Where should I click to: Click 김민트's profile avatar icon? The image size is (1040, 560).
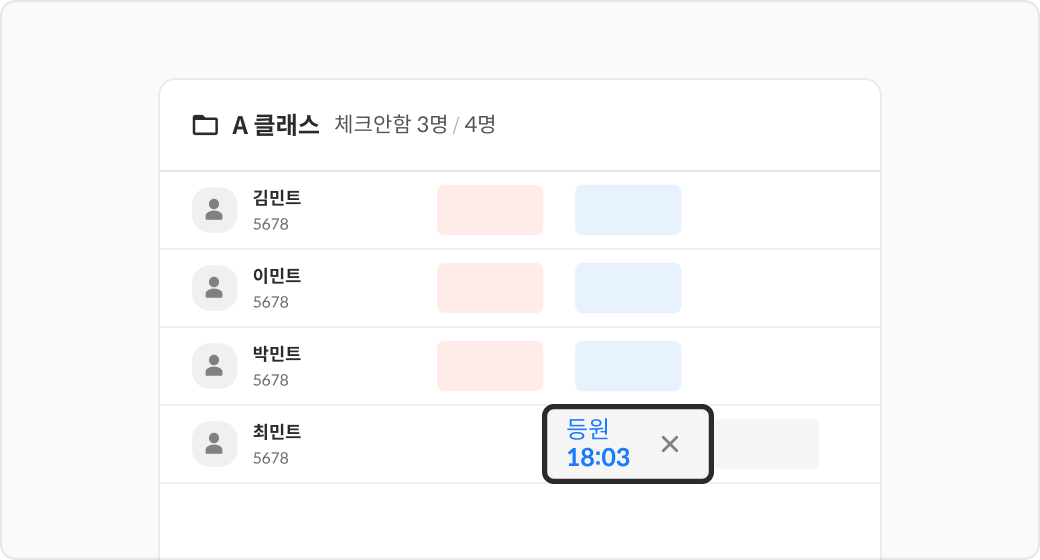(214, 210)
